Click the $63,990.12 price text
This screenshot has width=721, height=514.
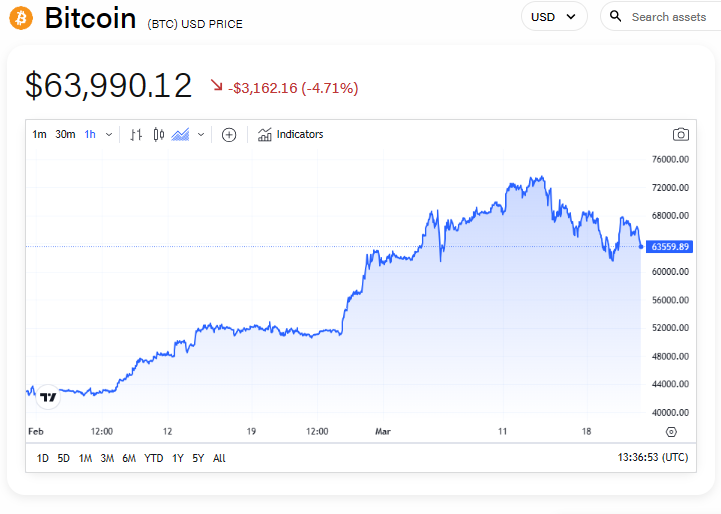pos(109,86)
